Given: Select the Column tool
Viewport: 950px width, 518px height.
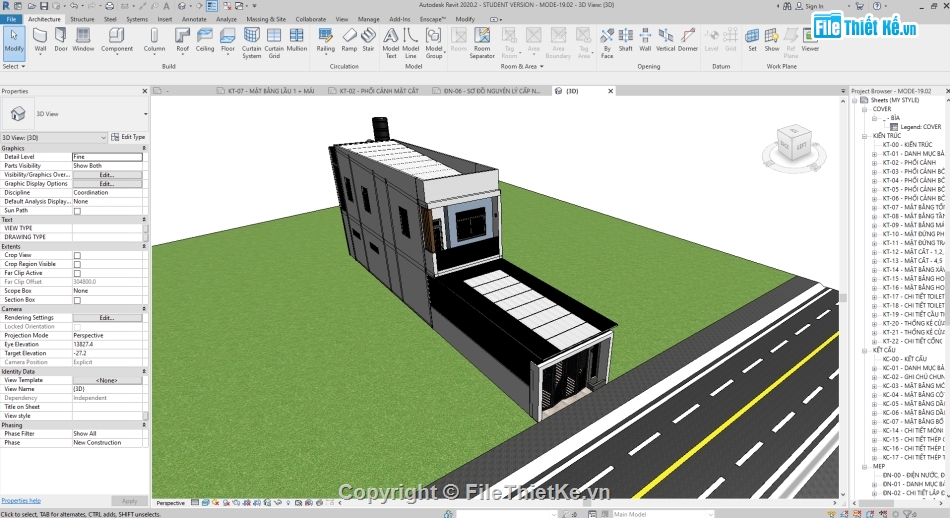Looking at the screenshot, I should 154,40.
